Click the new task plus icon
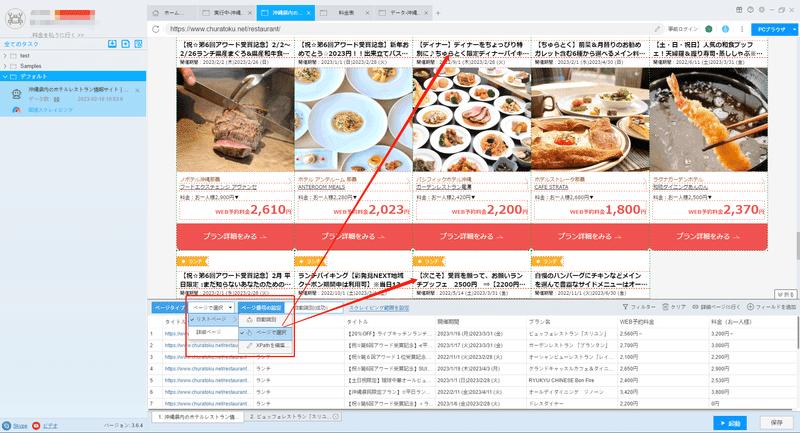The height and width of the screenshot is (433, 800). [x=126, y=44]
